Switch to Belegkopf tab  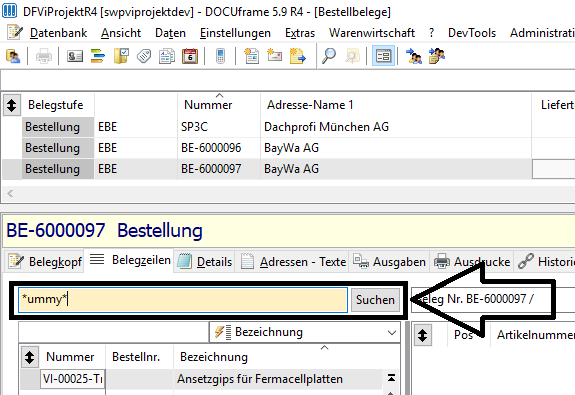pos(45,261)
